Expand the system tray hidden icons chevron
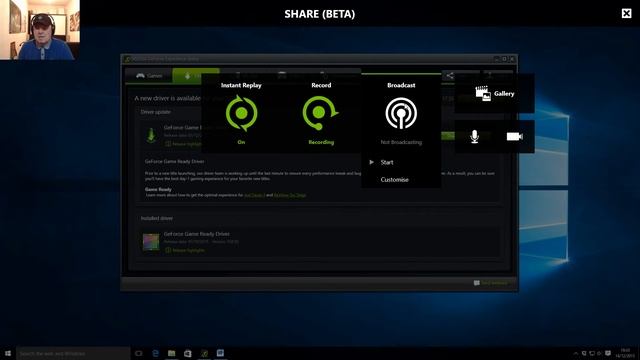 [576, 353]
